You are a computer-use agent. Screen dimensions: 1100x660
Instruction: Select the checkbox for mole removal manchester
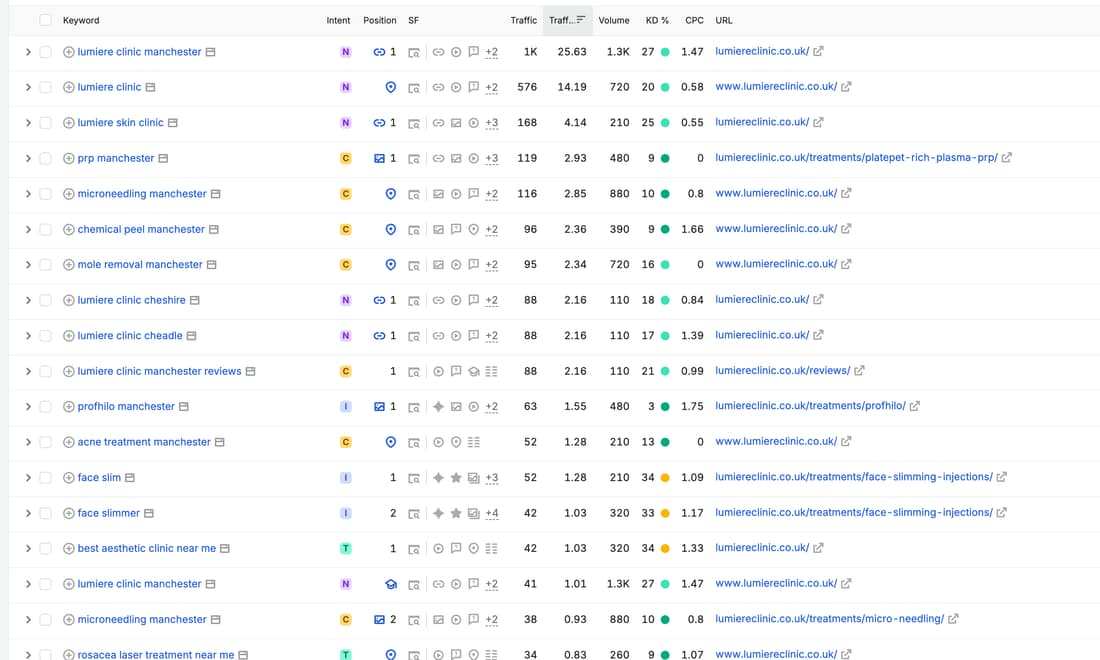(45, 265)
